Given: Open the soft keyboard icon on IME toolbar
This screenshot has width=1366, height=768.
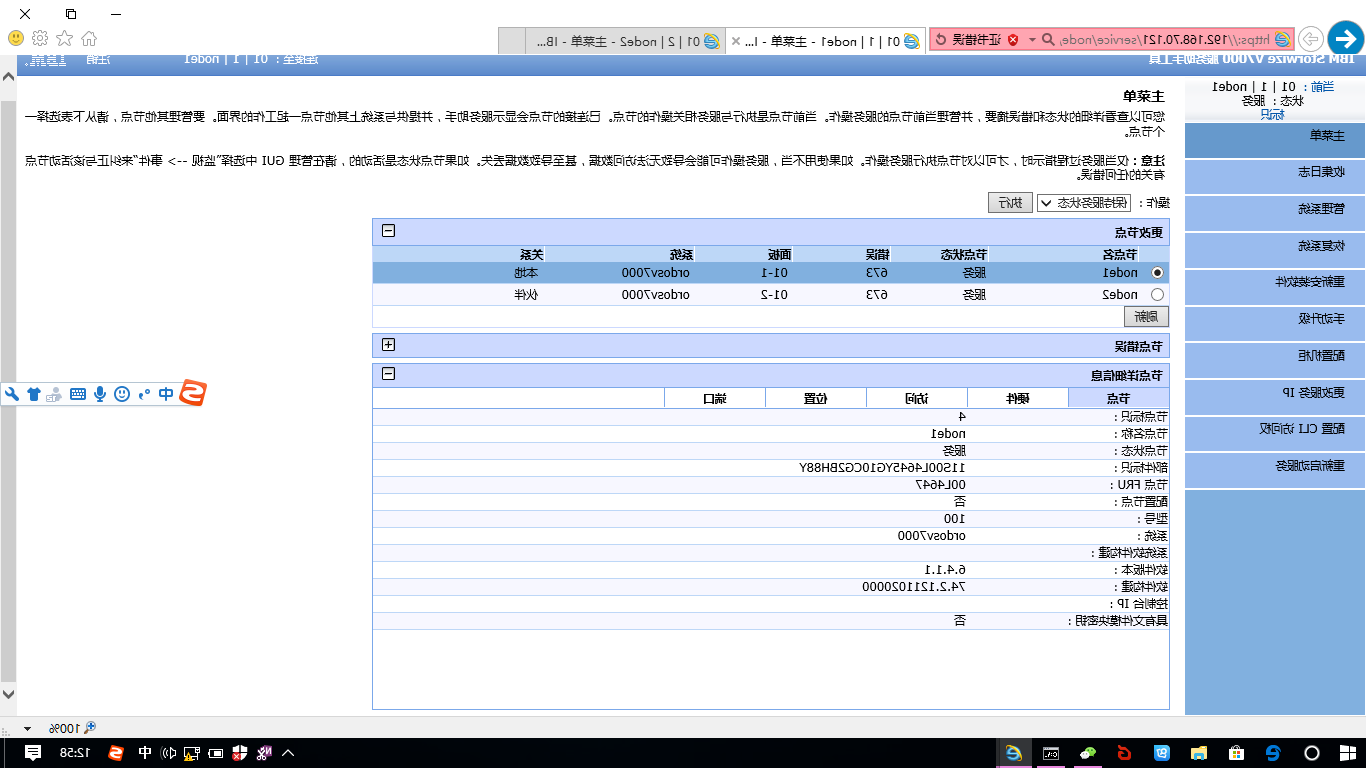Looking at the screenshot, I should 78,394.
